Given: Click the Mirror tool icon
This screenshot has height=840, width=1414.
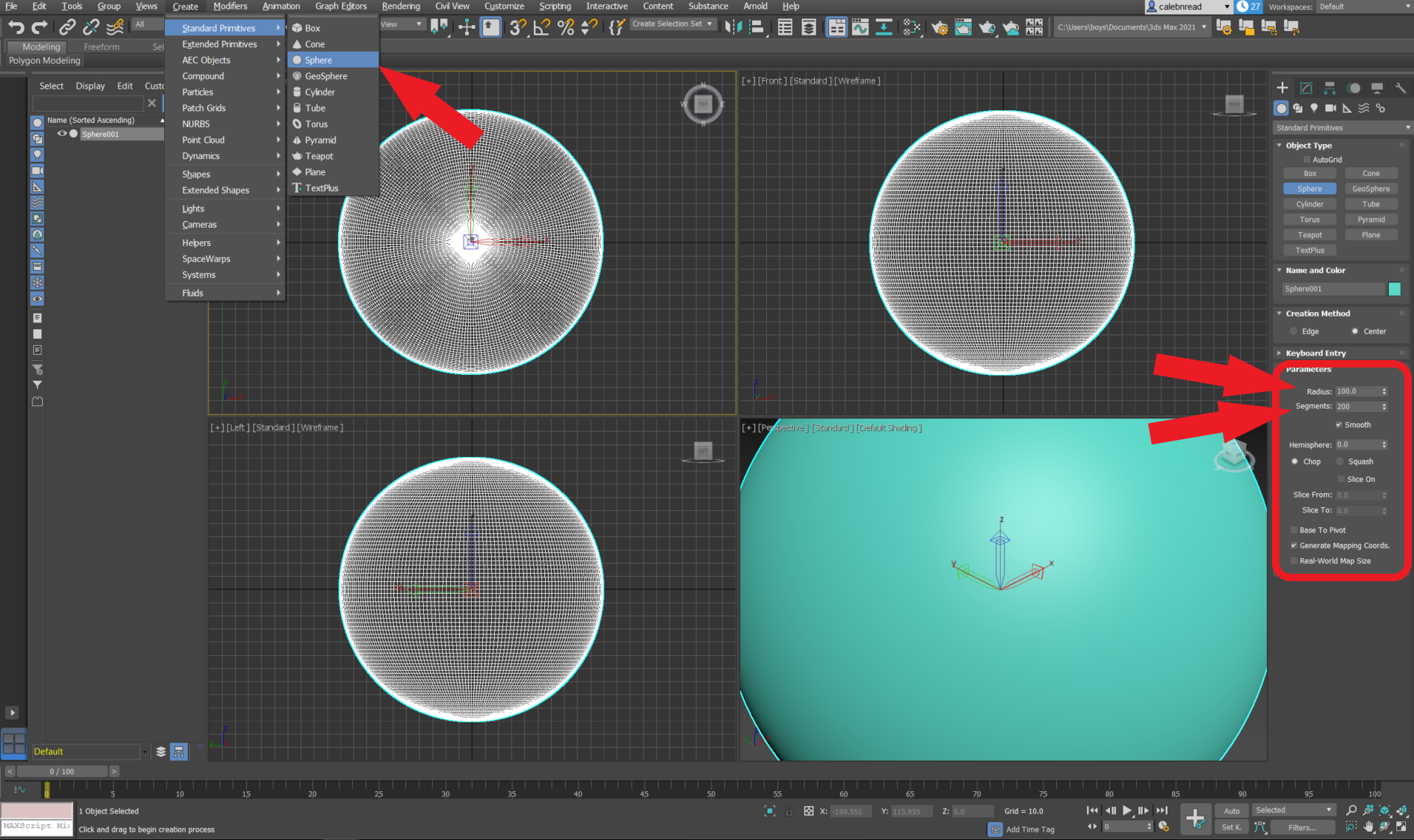Looking at the screenshot, I should [x=733, y=27].
